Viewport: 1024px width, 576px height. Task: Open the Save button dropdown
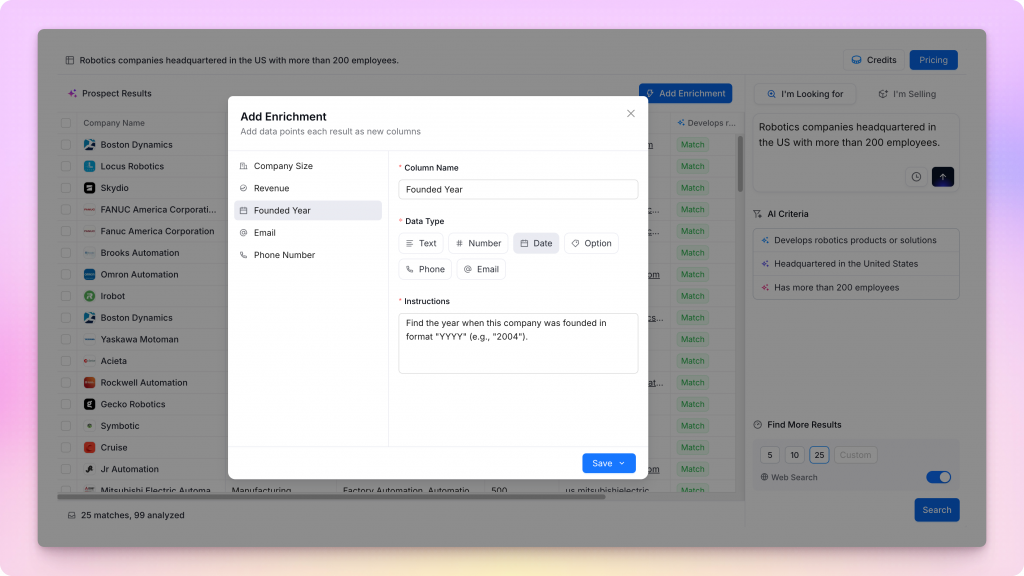622,463
